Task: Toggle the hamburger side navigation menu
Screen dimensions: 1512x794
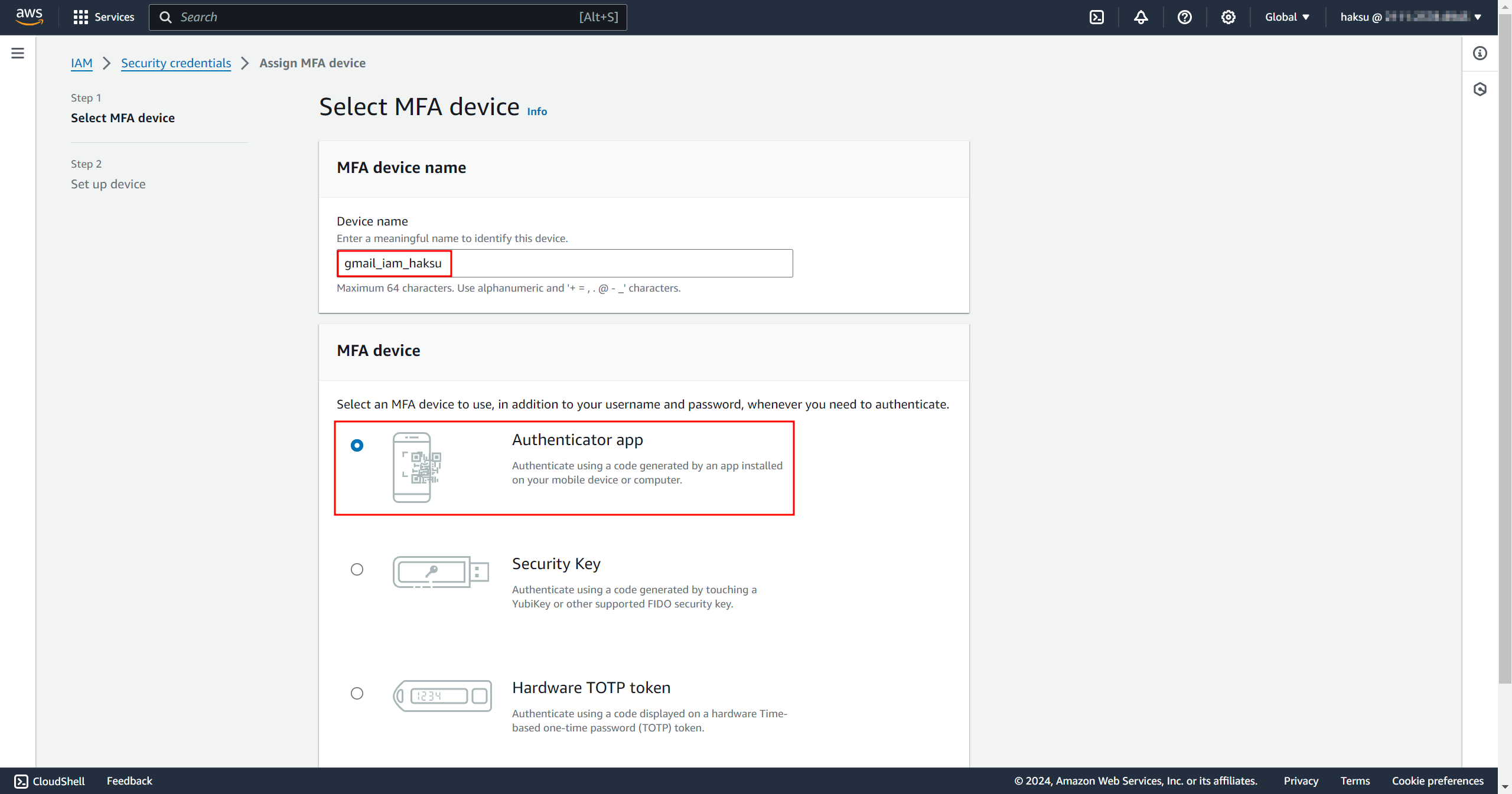Action: (18, 53)
